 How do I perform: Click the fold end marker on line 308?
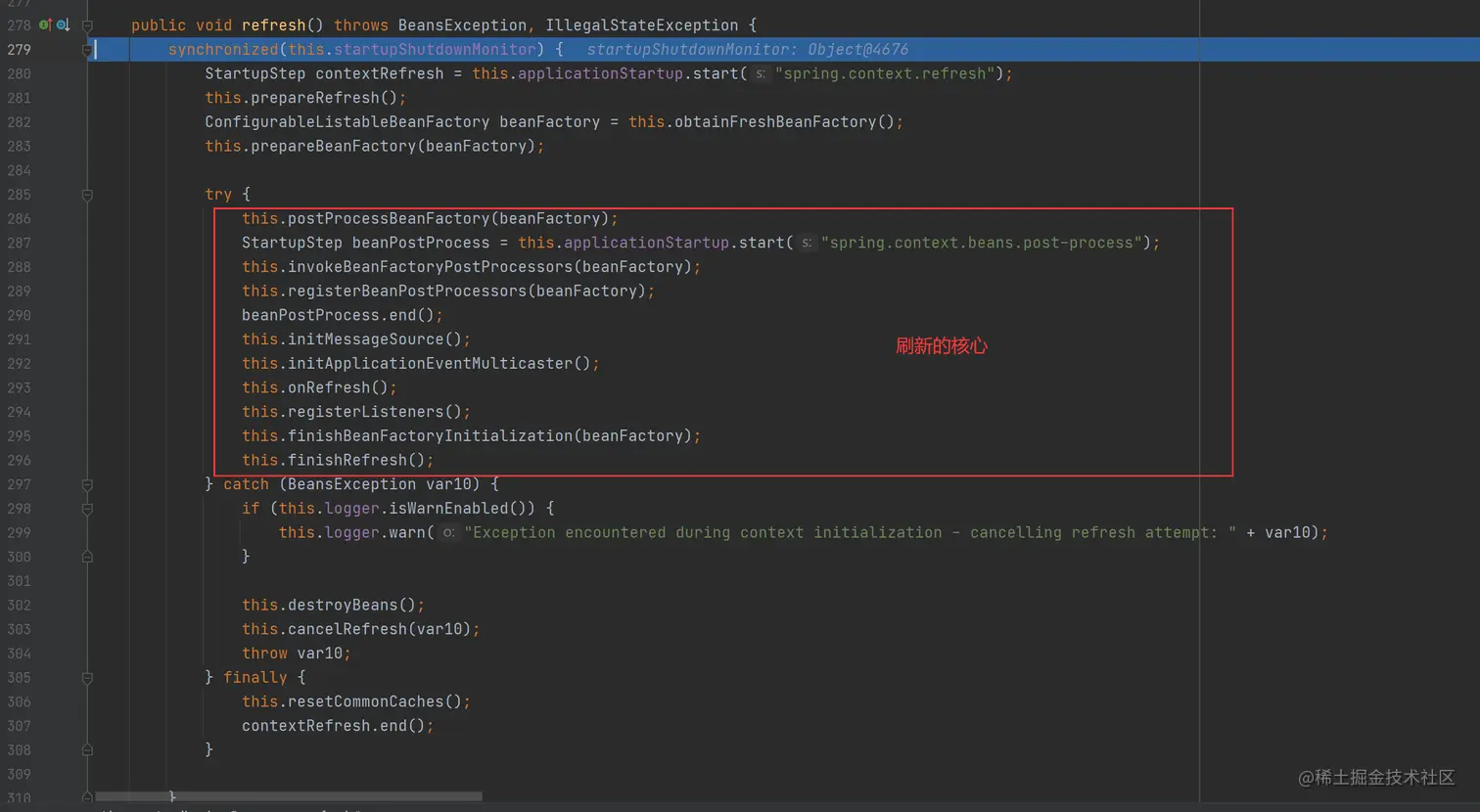(87, 749)
